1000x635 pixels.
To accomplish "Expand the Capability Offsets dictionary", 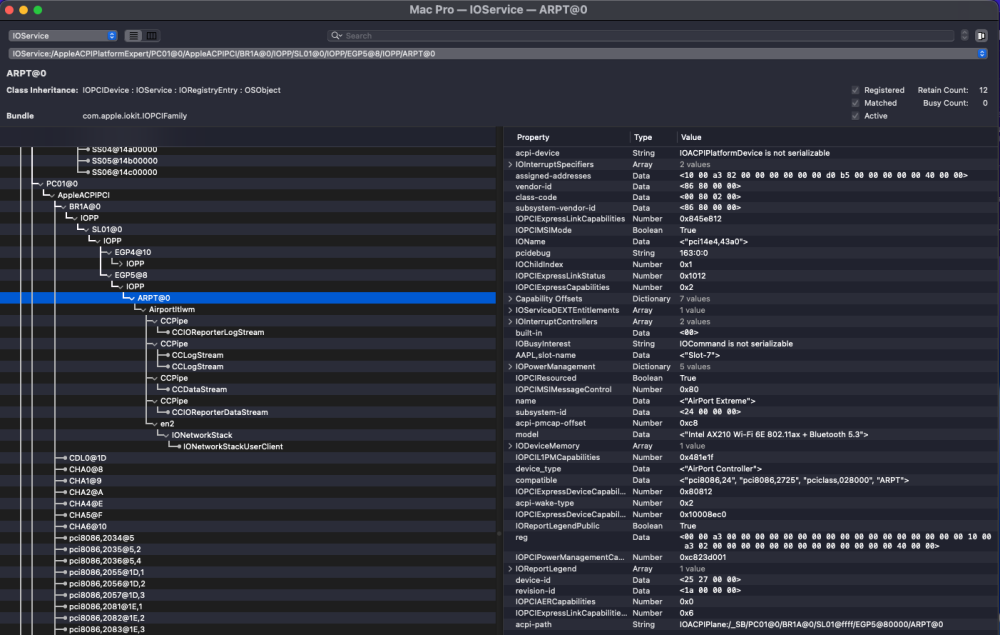I will tap(510, 298).
